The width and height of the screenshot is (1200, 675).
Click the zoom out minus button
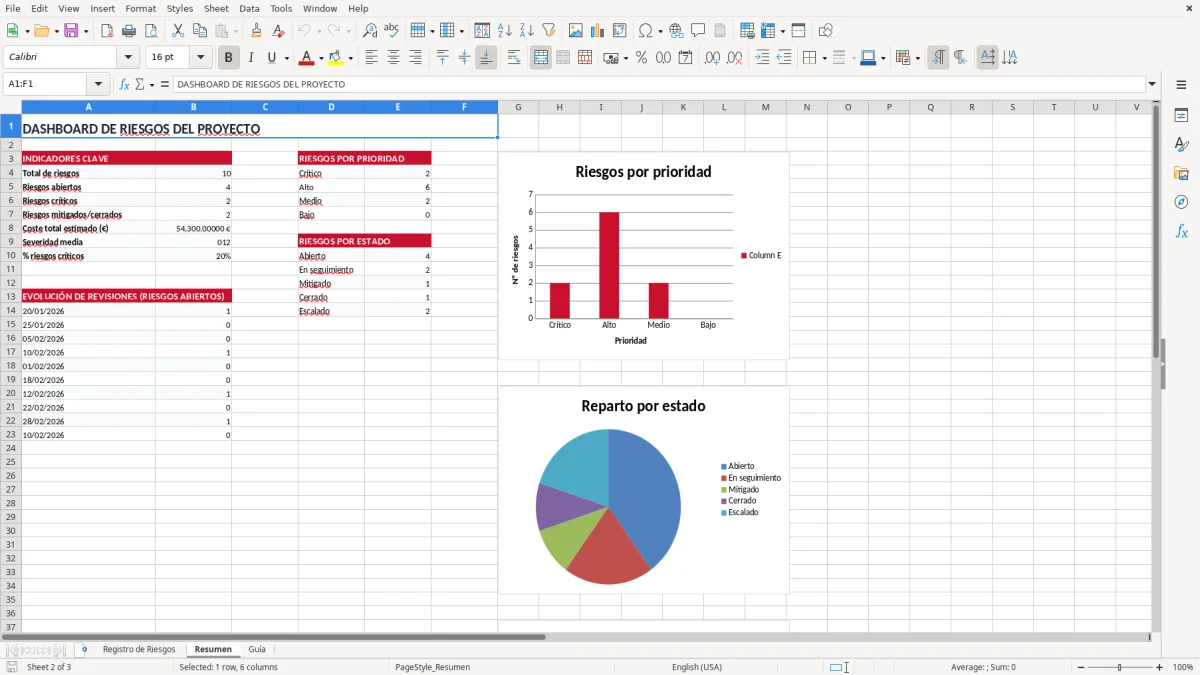(x=1081, y=667)
